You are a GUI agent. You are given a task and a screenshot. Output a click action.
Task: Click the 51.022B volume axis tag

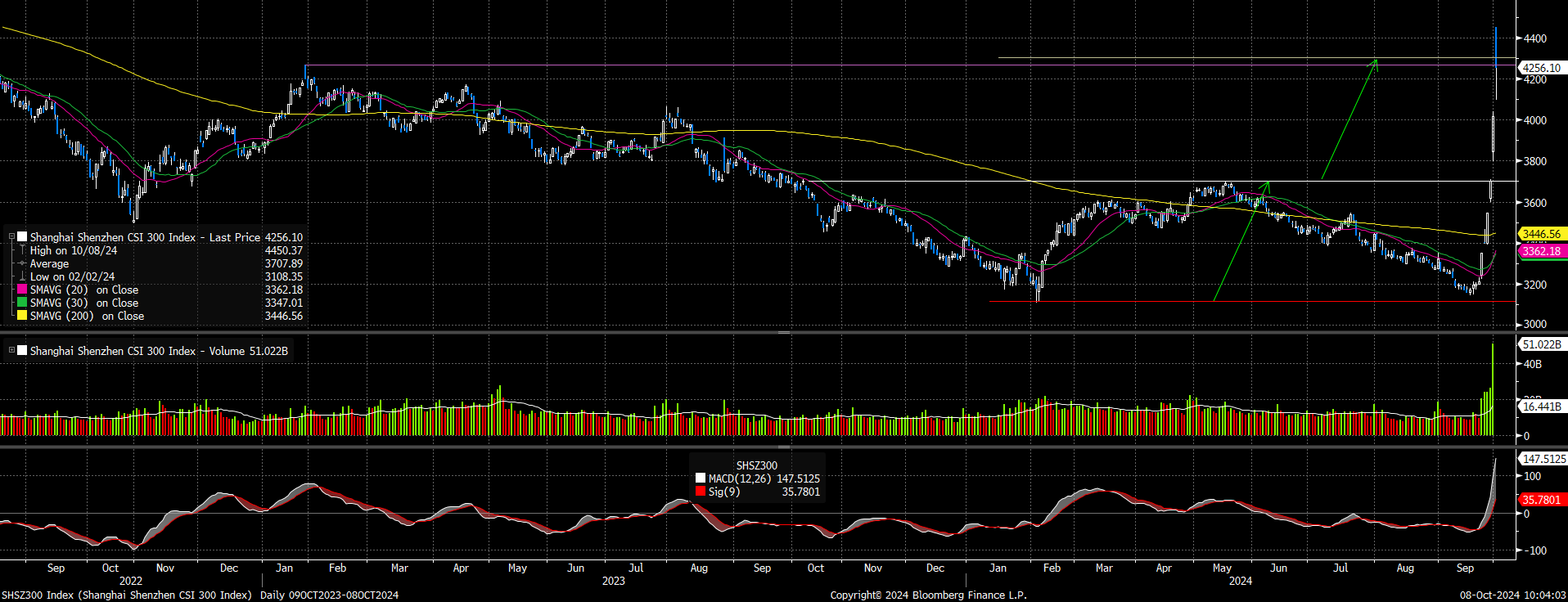pos(1542,344)
